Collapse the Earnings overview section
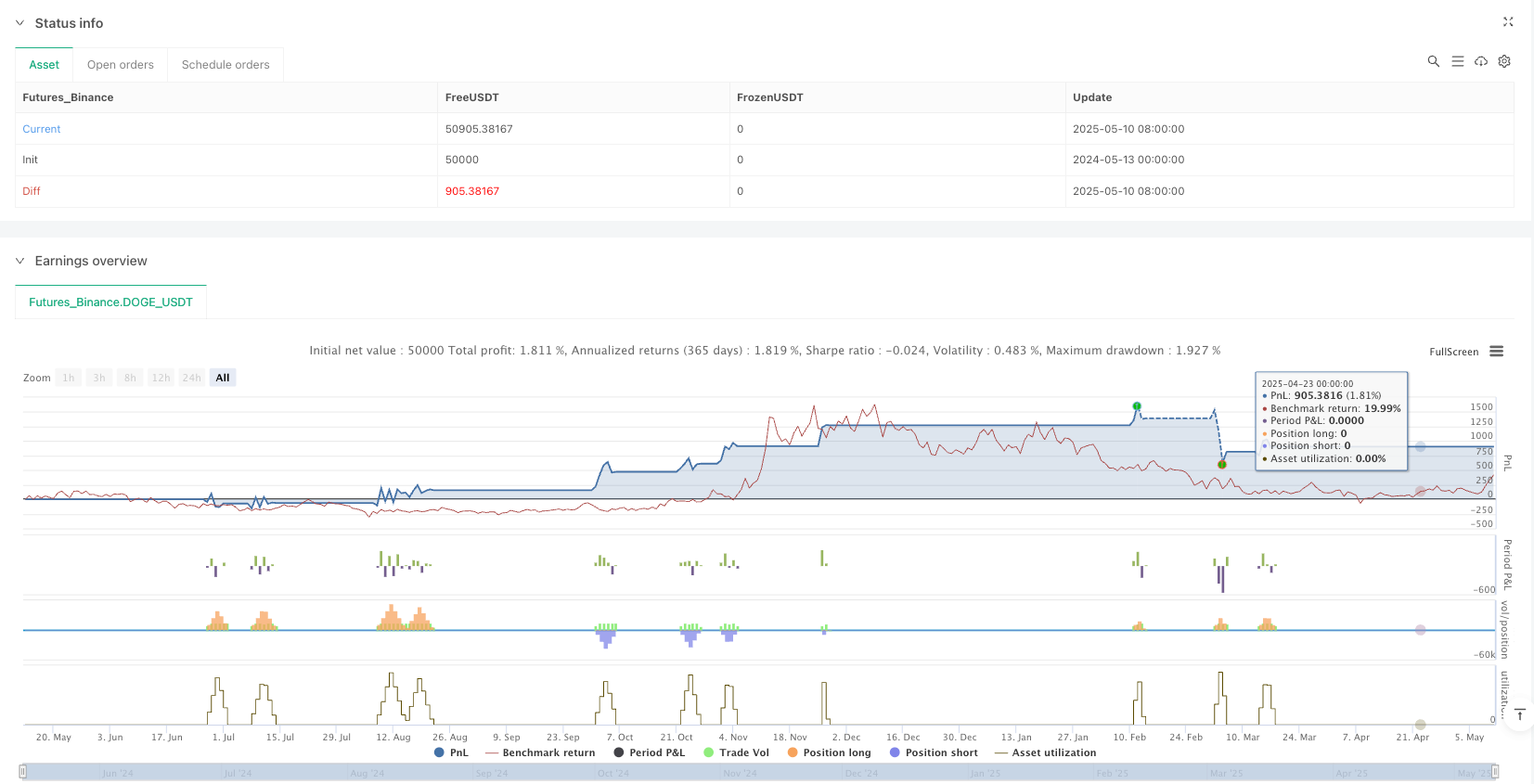The image size is (1534, 784). click(19, 261)
